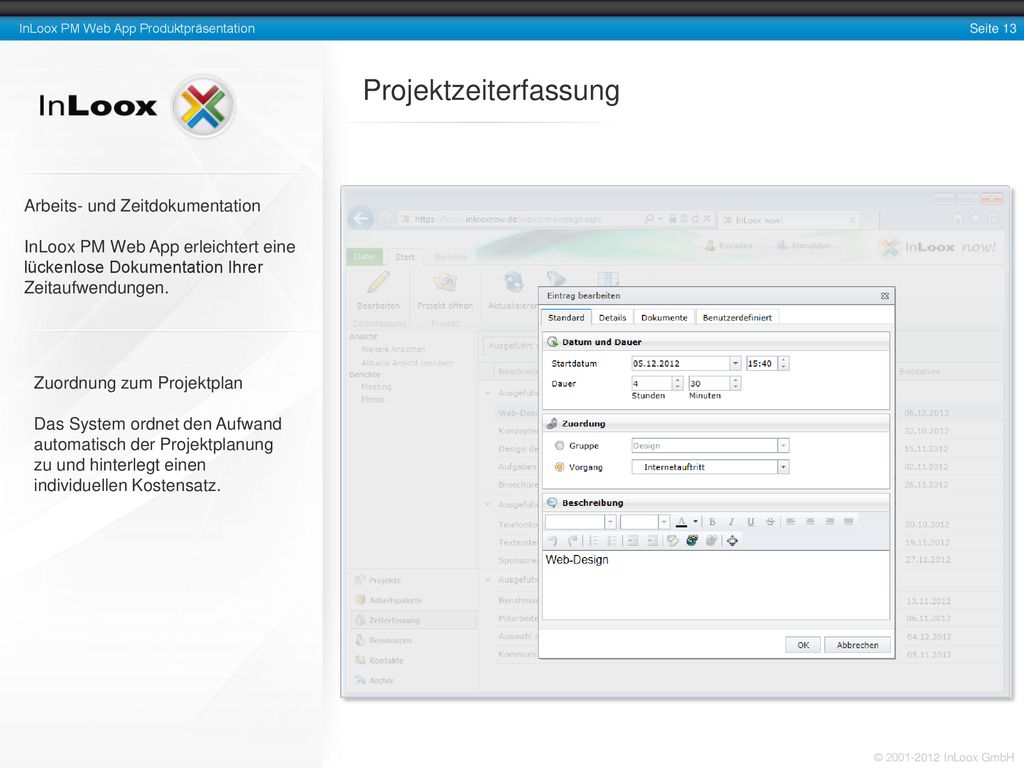
Task: Decrease the Minuten duration value
Action: [736, 387]
